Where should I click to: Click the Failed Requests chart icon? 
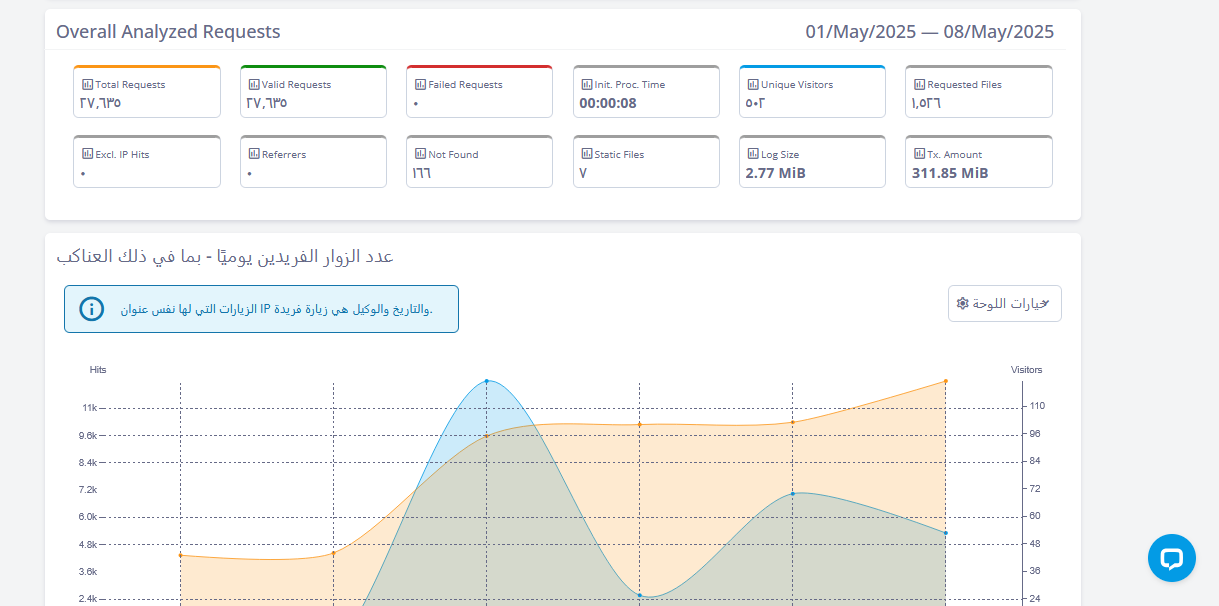click(x=420, y=85)
